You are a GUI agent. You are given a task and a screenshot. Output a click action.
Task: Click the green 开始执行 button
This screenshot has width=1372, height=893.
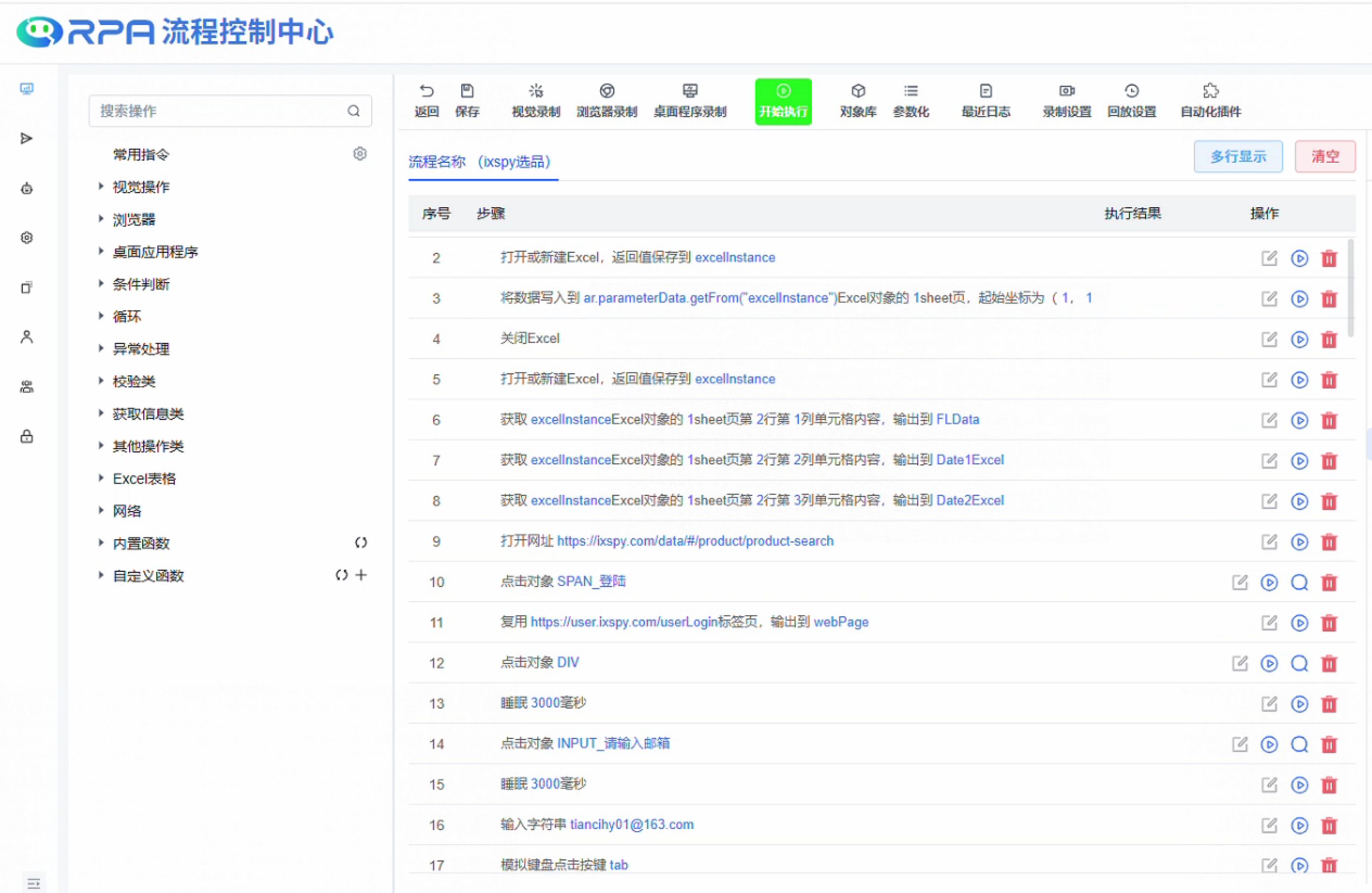[783, 101]
